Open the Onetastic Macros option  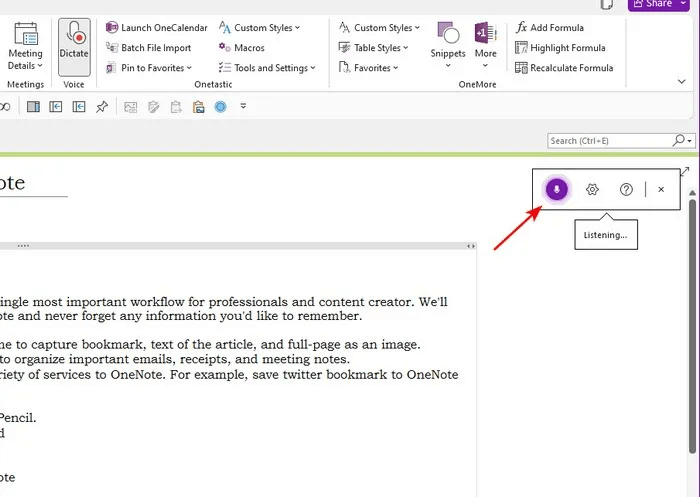242,48
